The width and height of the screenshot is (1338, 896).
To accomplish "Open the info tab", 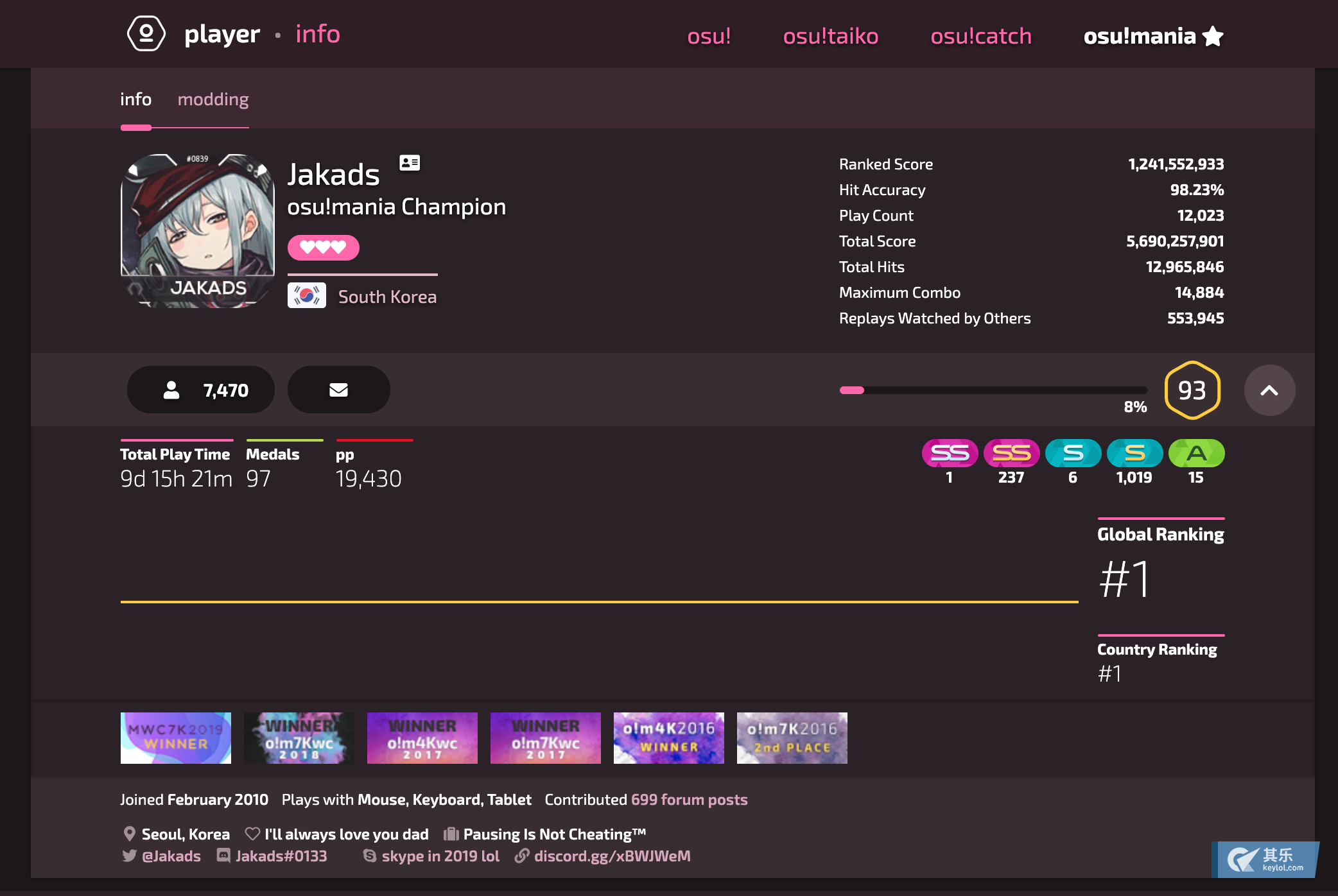I will pyautogui.click(x=135, y=99).
